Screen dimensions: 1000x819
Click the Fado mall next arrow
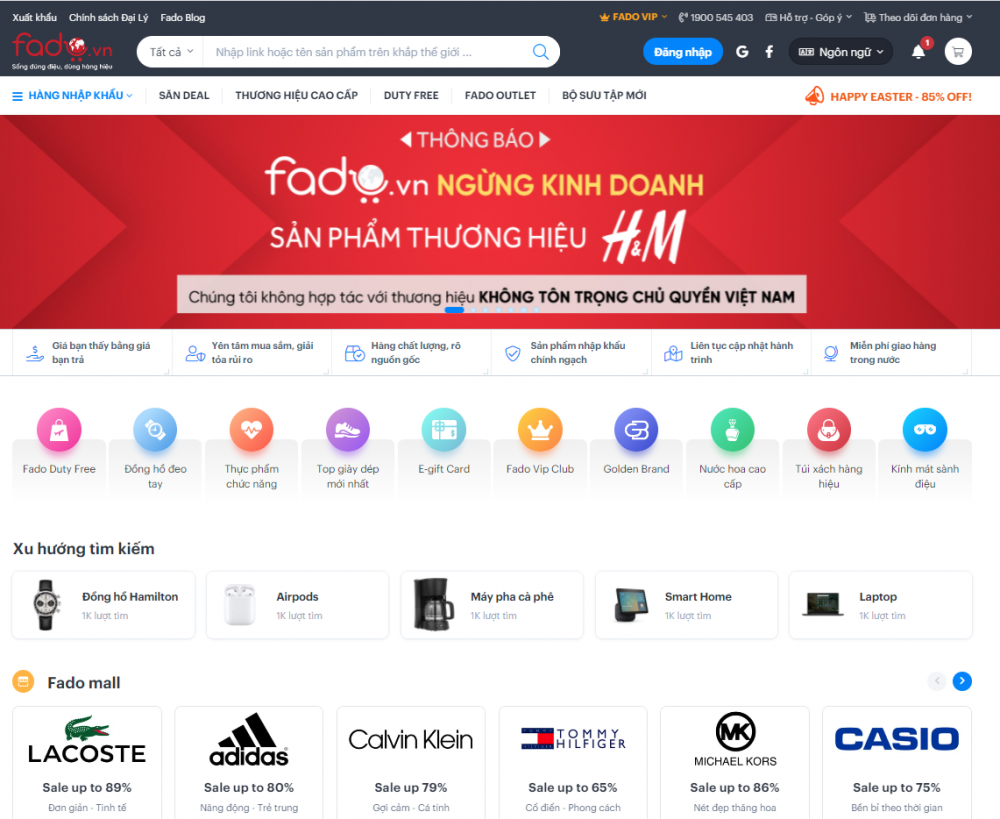pos(961,681)
